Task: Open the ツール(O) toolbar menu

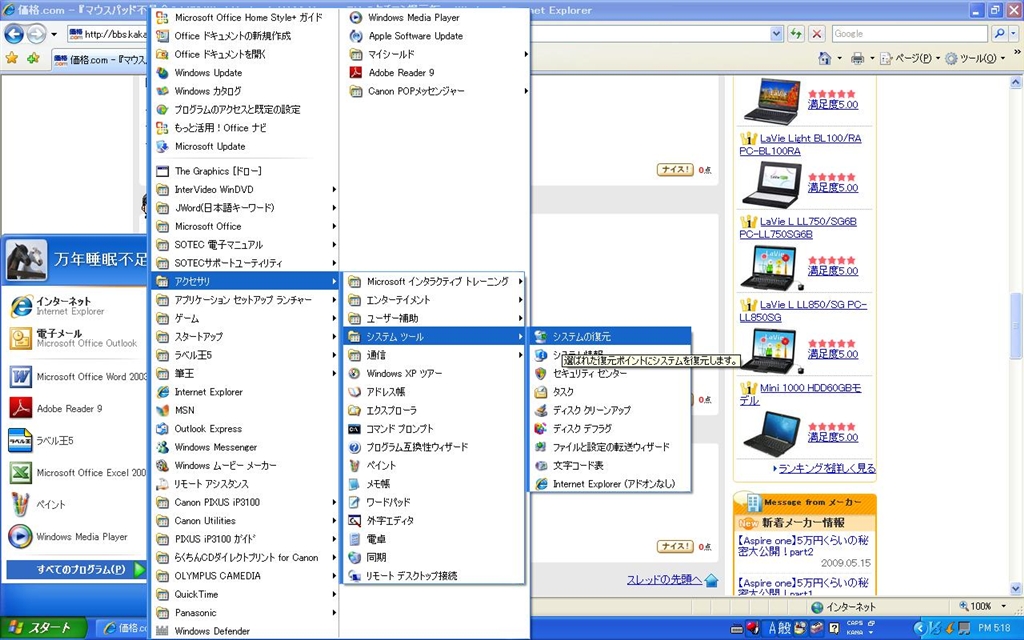Action: 975,59
